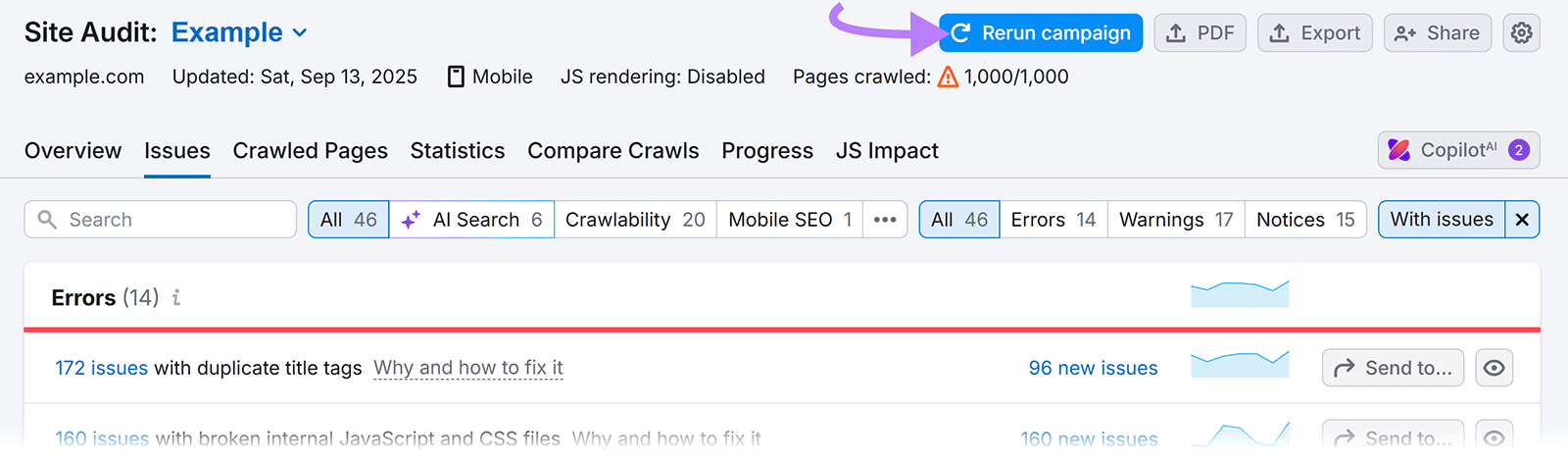Rerun the campaign
The height and width of the screenshot is (462, 1568).
[x=1041, y=33]
